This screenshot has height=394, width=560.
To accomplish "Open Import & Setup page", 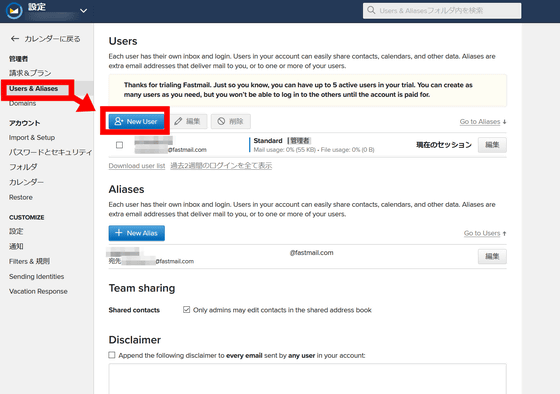I will [x=32, y=138].
